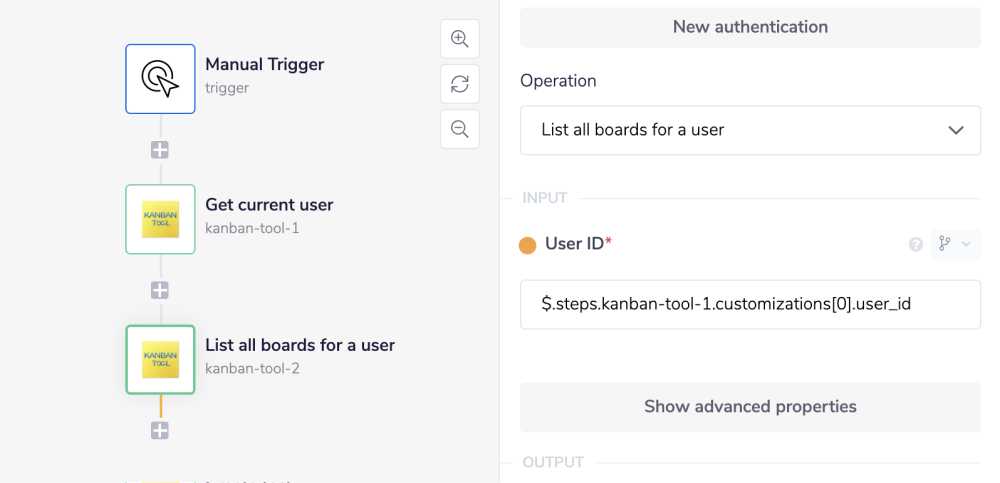The height and width of the screenshot is (483, 1000).
Task: Show advanced properties
Action: click(750, 407)
